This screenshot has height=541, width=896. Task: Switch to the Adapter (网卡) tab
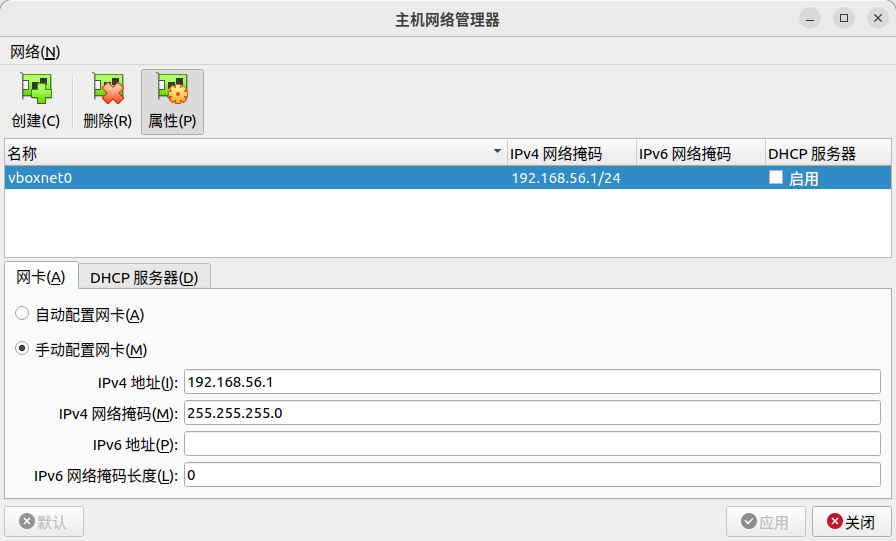(x=41, y=277)
